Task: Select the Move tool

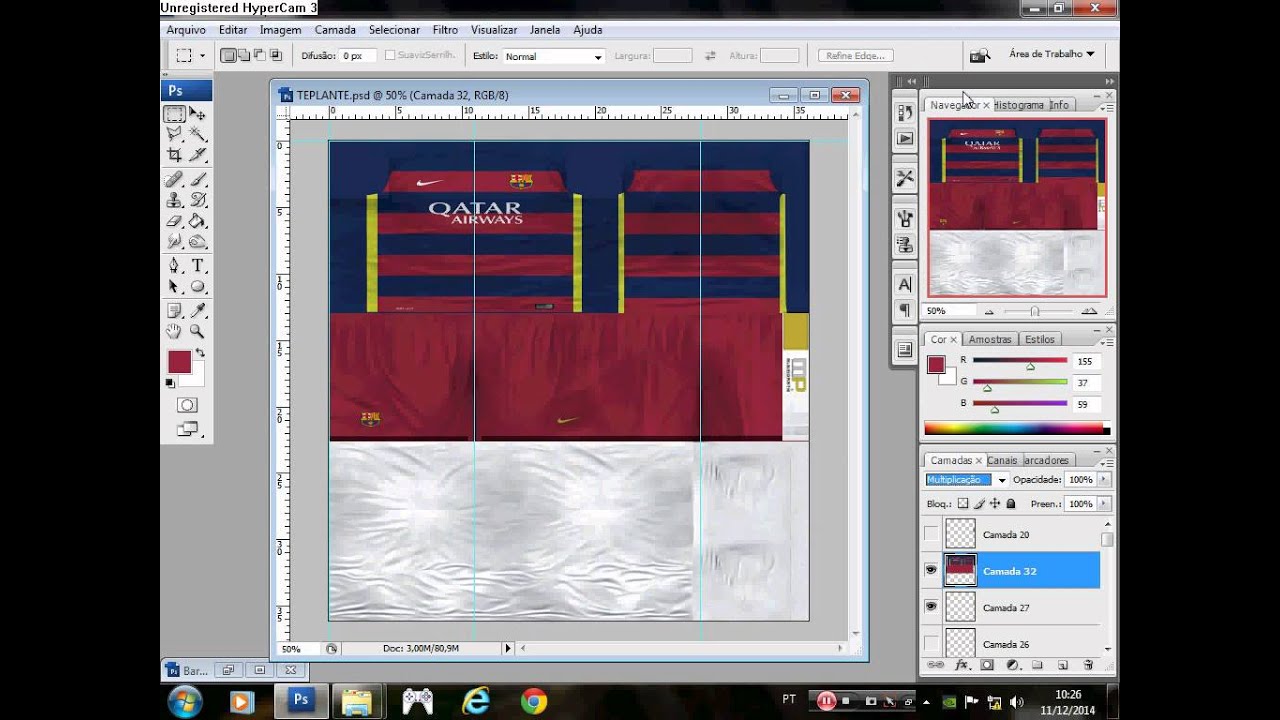Action: coord(198,114)
